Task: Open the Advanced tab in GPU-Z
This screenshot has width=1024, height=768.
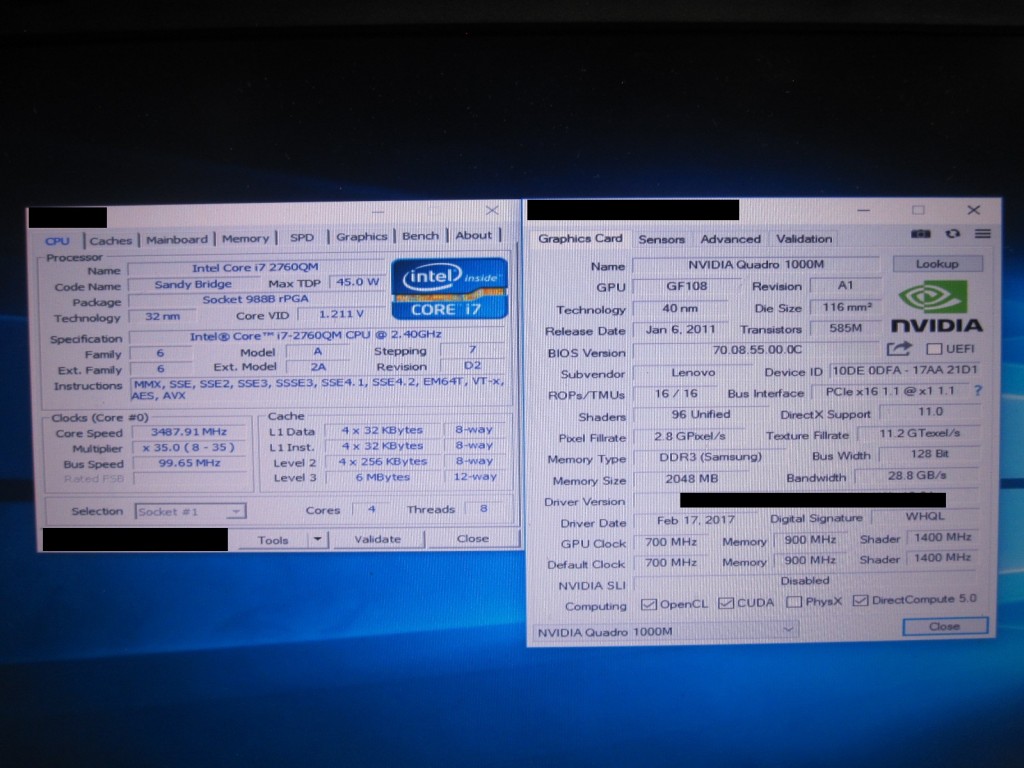Action: (731, 239)
